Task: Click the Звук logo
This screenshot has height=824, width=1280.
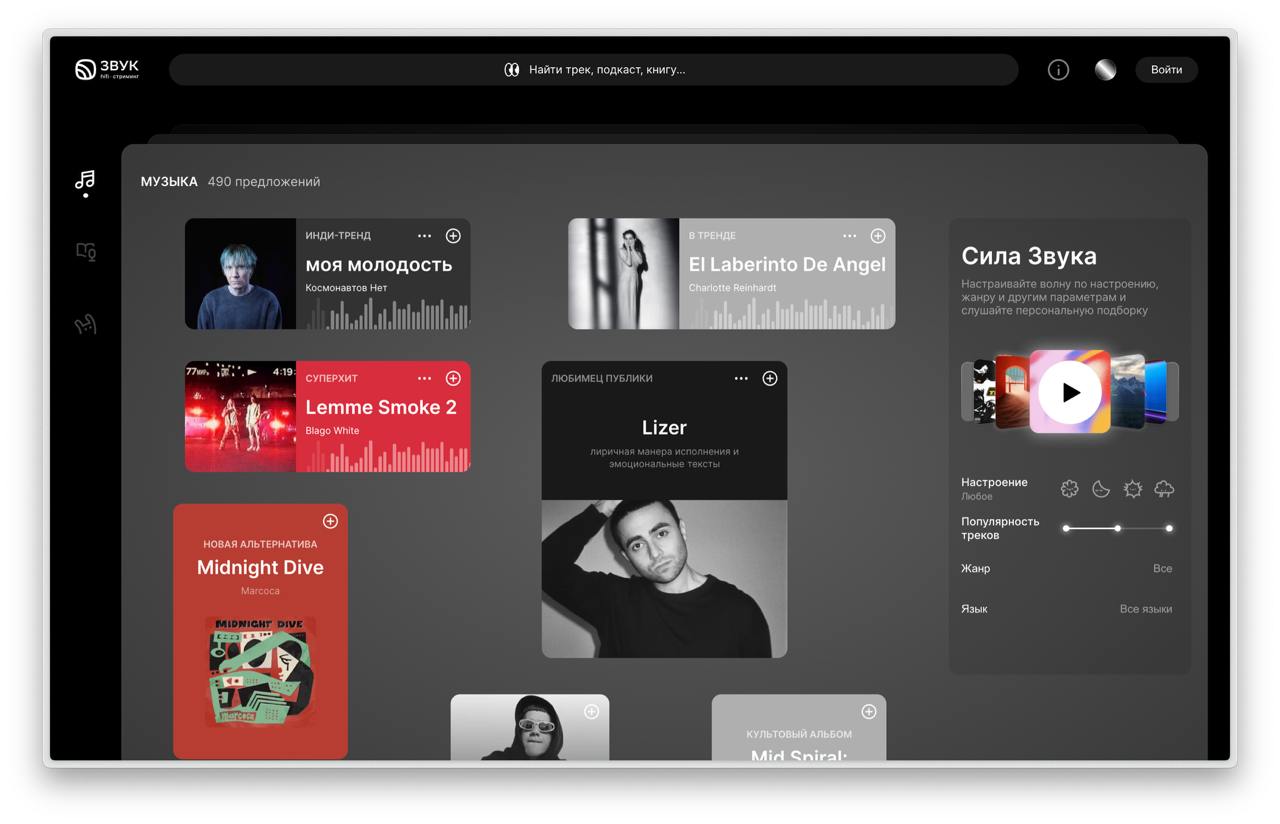Action: (107, 69)
